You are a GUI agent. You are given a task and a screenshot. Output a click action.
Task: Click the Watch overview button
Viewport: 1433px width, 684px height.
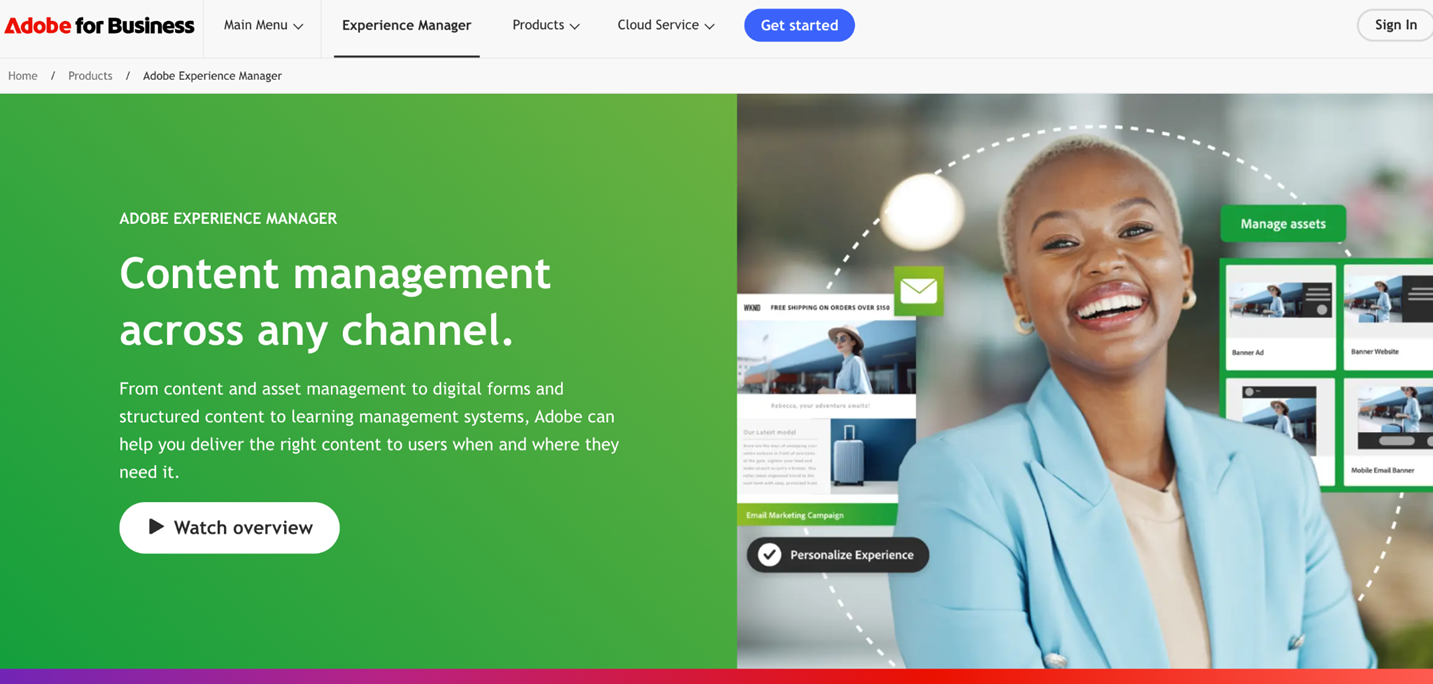[x=229, y=527]
